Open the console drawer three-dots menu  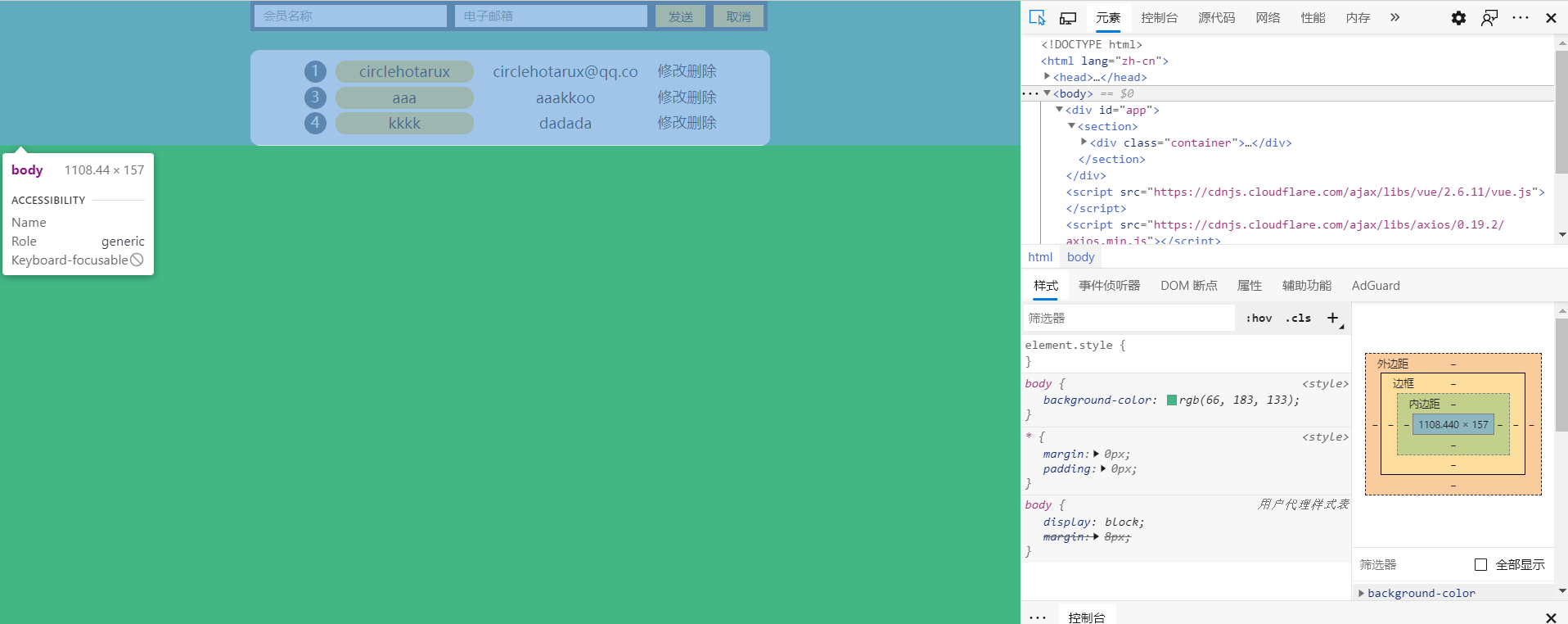click(x=1038, y=617)
